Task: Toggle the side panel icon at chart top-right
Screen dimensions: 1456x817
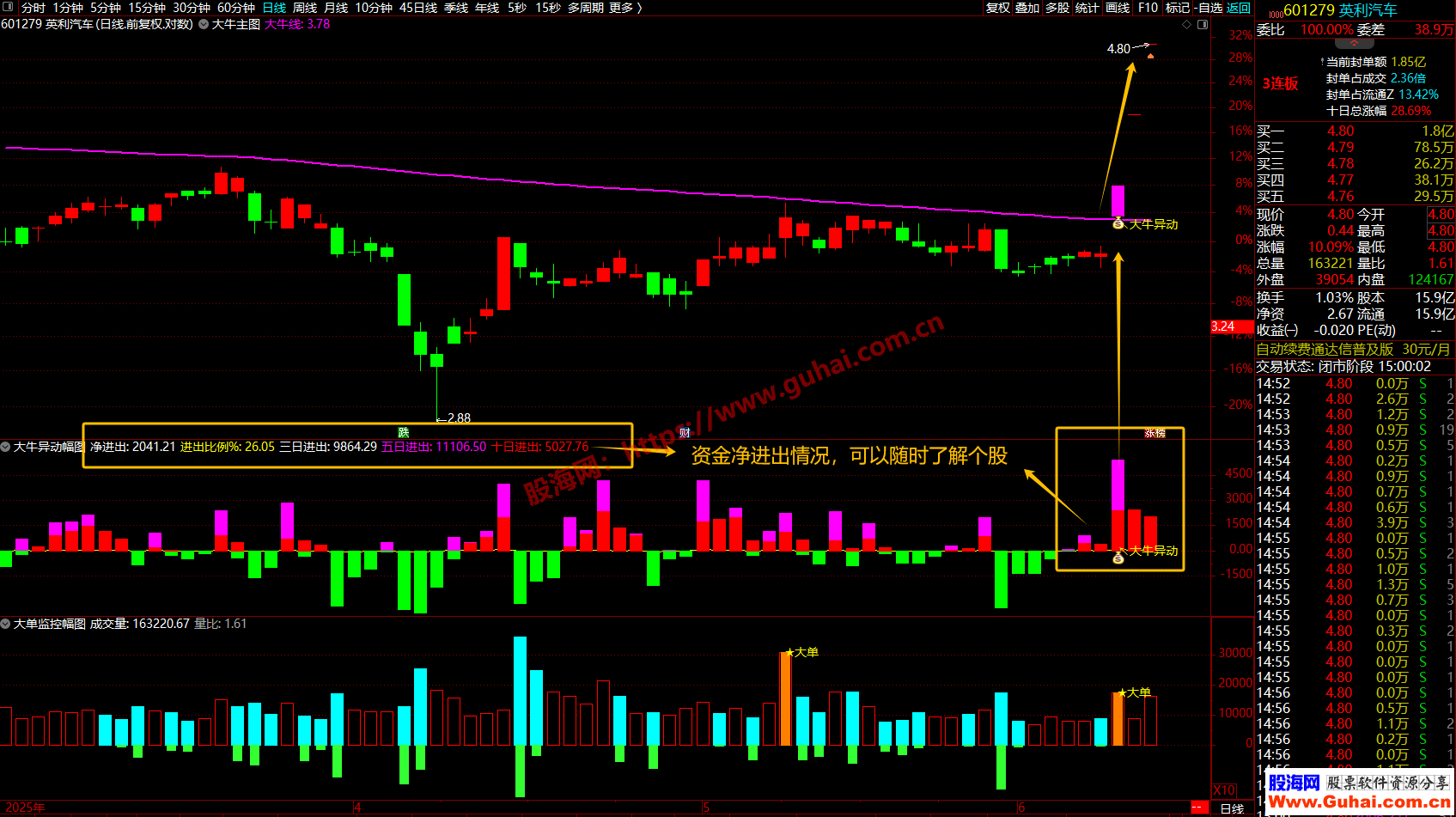Action: click(1203, 24)
